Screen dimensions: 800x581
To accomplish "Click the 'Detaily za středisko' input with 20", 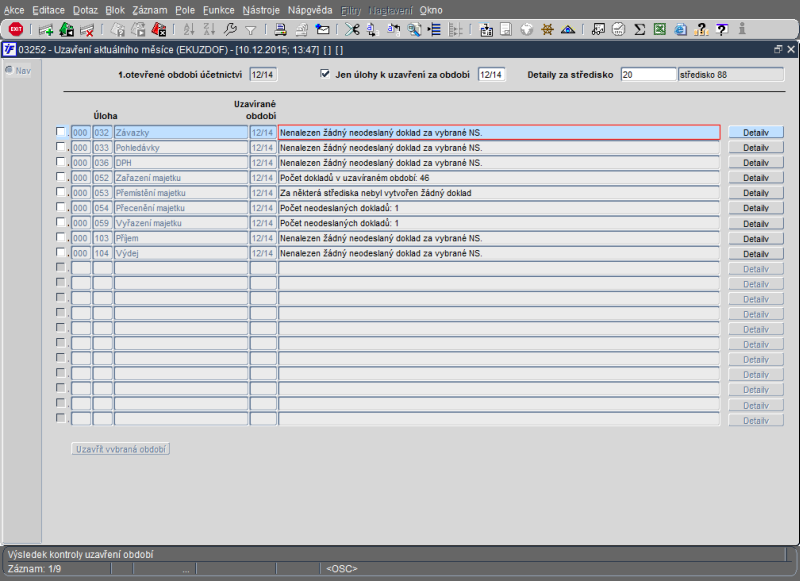I will click(648, 74).
